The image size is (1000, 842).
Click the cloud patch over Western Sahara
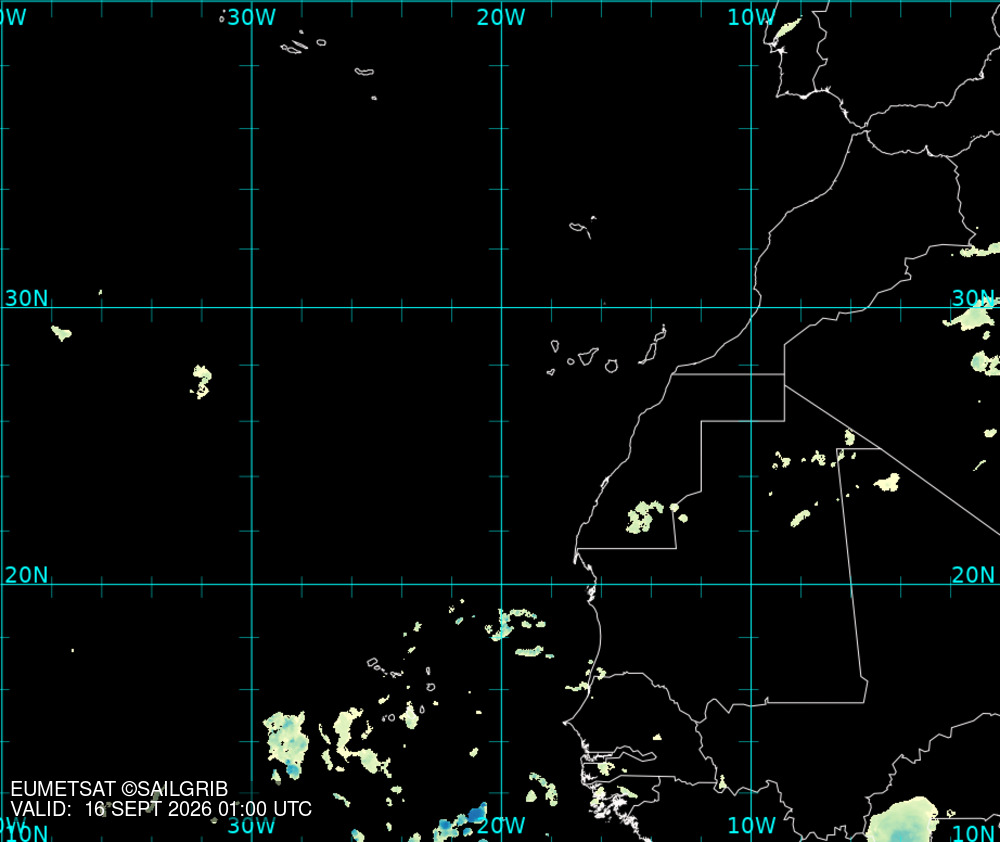(645, 517)
